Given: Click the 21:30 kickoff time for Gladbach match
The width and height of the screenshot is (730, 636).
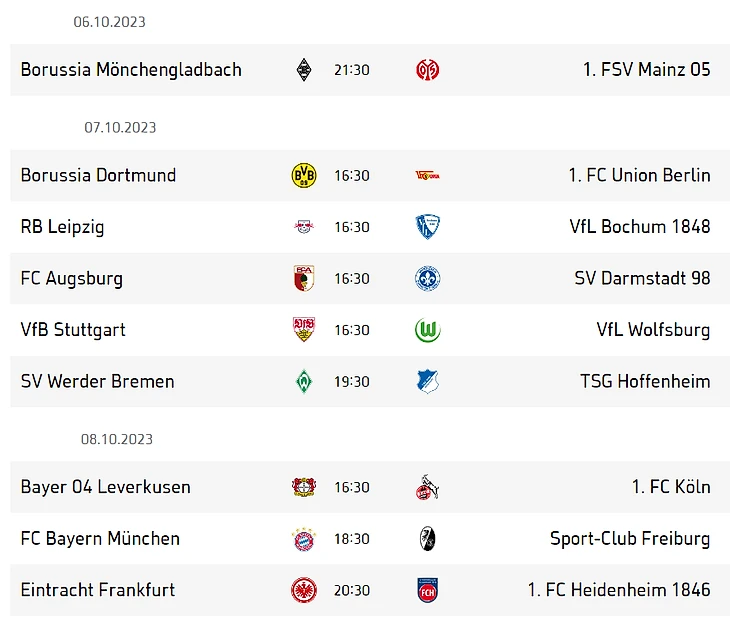Looking at the screenshot, I should tap(352, 70).
